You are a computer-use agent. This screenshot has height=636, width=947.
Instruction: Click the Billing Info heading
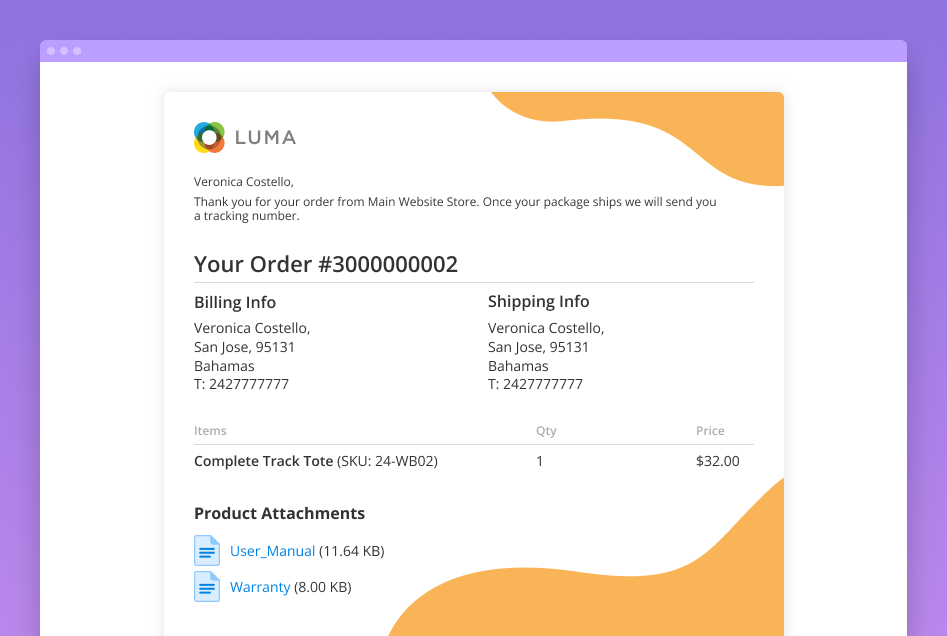click(235, 302)
